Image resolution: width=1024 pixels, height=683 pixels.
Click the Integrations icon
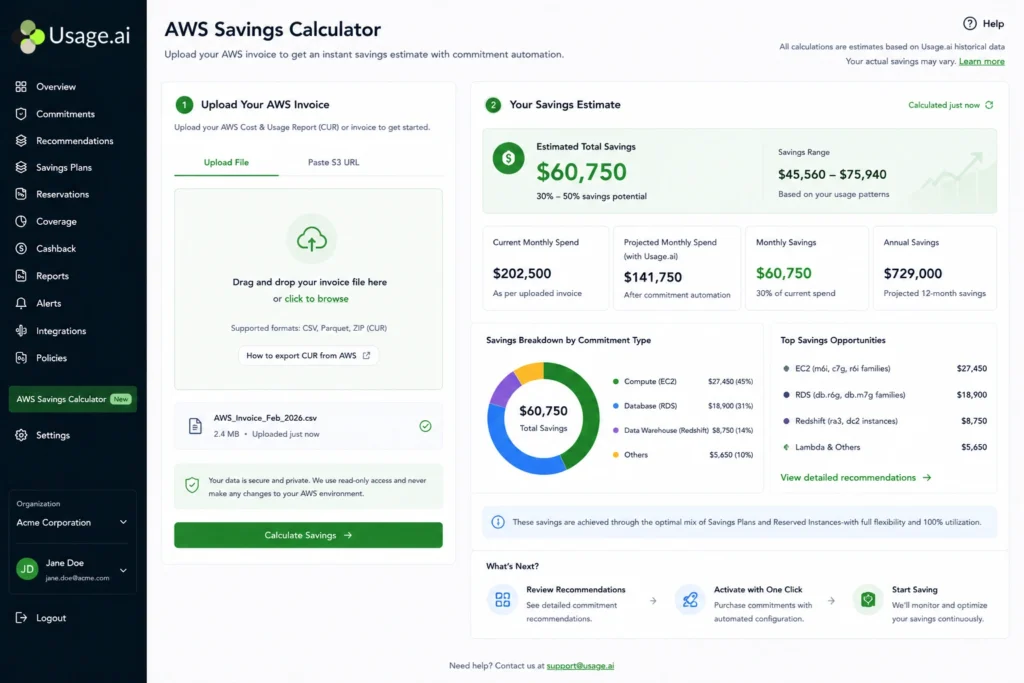tap(21, 330)
